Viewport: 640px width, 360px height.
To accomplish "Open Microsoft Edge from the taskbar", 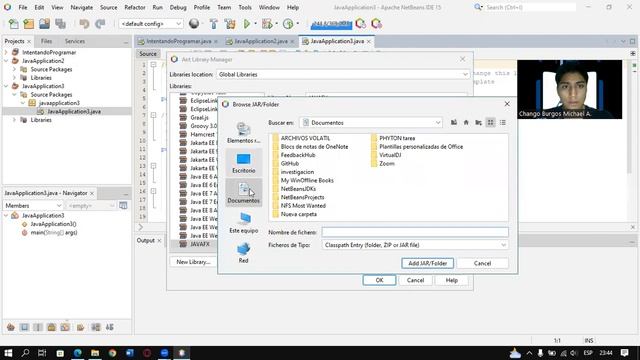I will pyautogui.click(x=77, y=353).
